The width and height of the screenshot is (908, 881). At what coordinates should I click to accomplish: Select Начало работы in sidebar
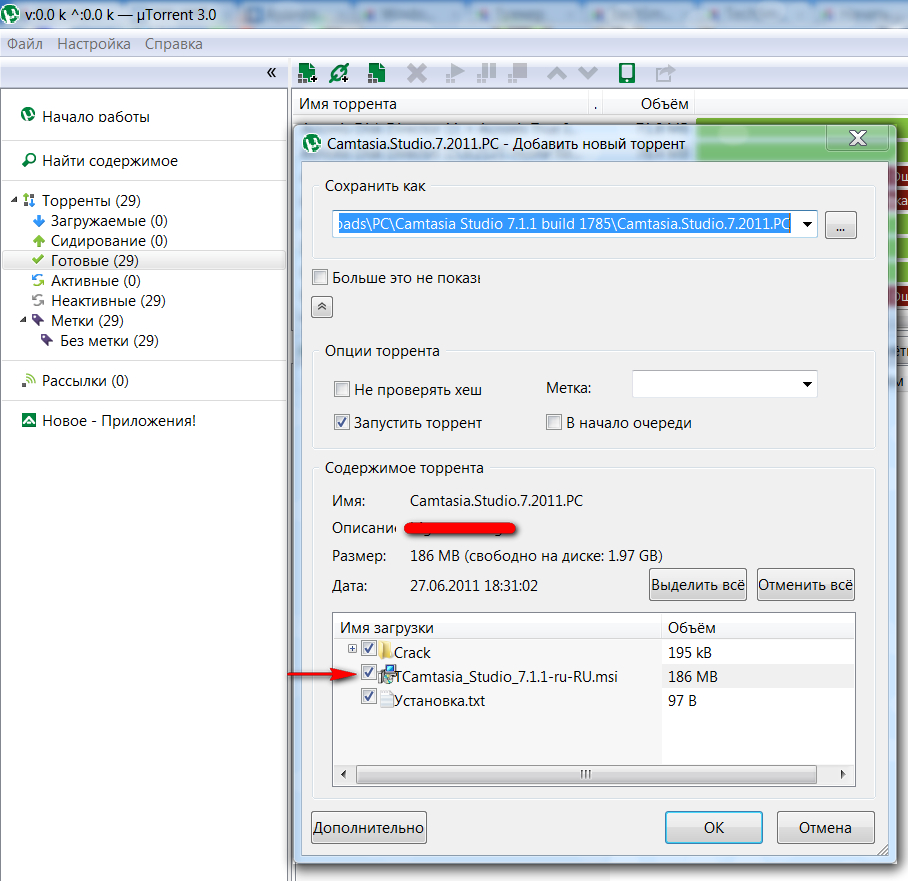tap(96, 116)
